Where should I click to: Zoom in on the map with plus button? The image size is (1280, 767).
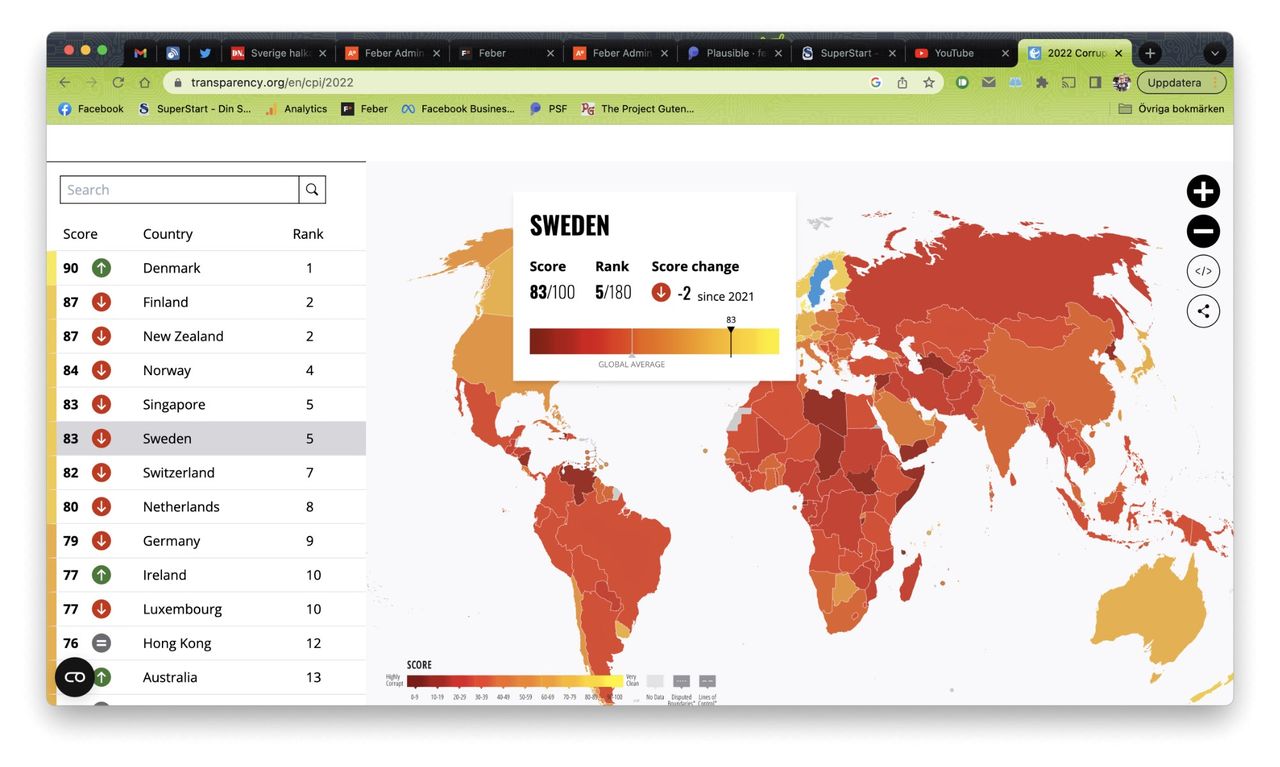[x=1203, y=191]
